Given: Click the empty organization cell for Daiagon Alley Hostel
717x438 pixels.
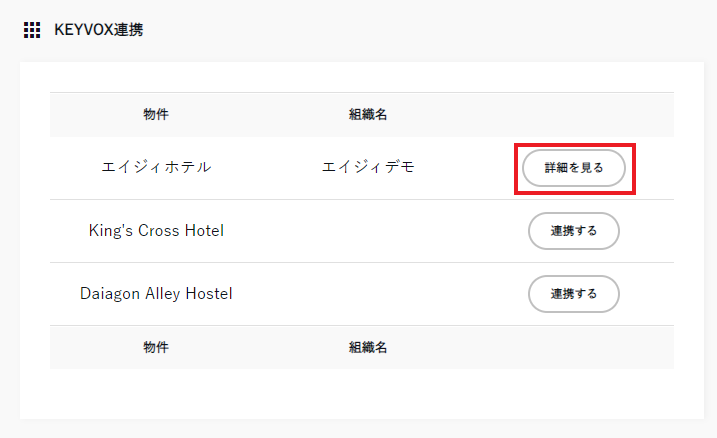Looking at the screenshot, I should 368,294.
